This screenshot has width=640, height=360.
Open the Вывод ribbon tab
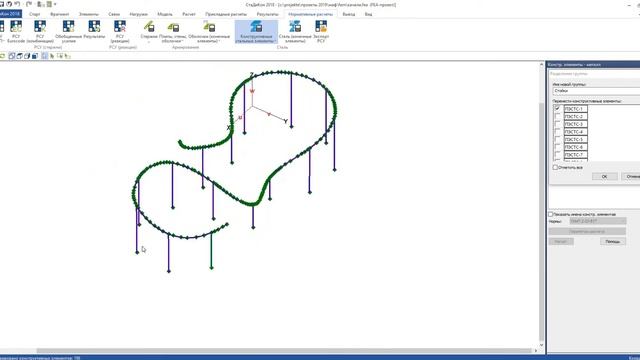click(x=349, y=14)
